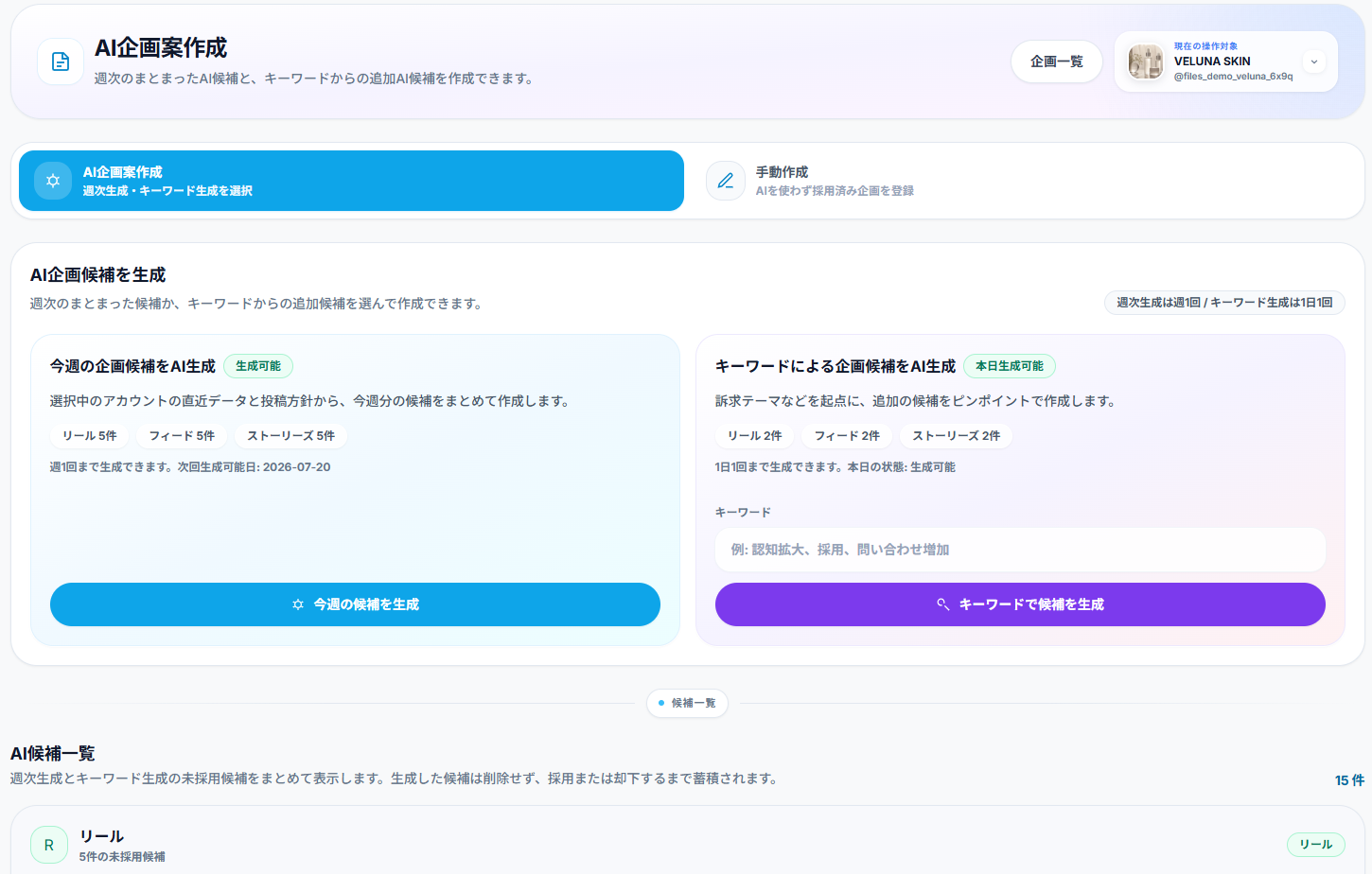
Task: Click the 5件の未採用候補 subtitle
Action: pos(122,857)
